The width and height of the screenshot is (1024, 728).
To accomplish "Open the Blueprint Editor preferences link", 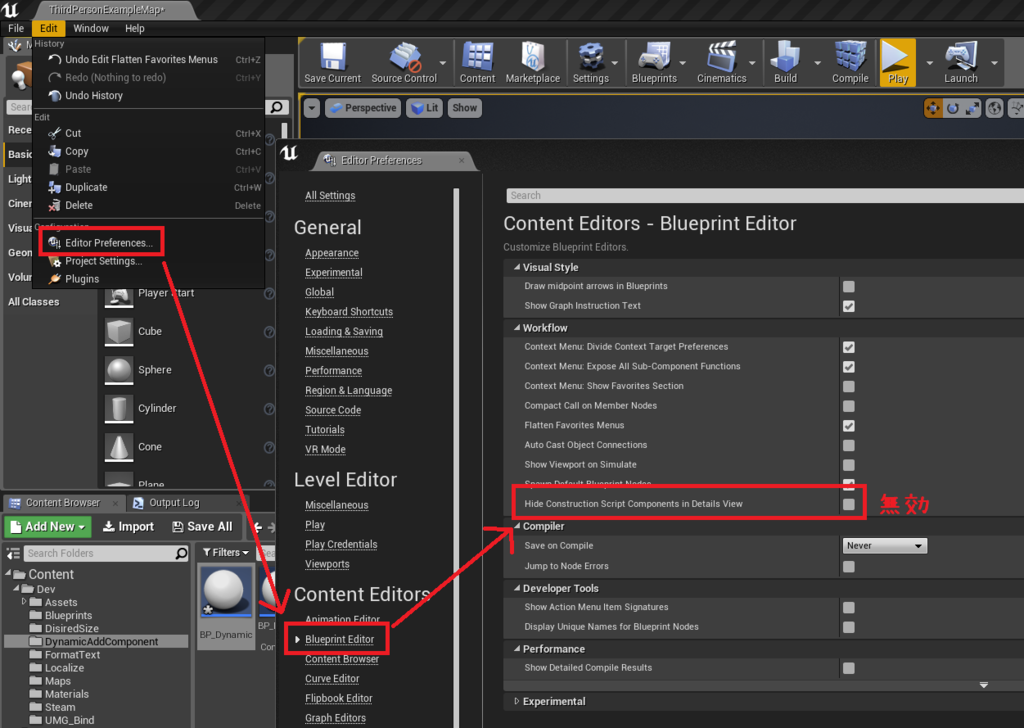I will (340, 639).
